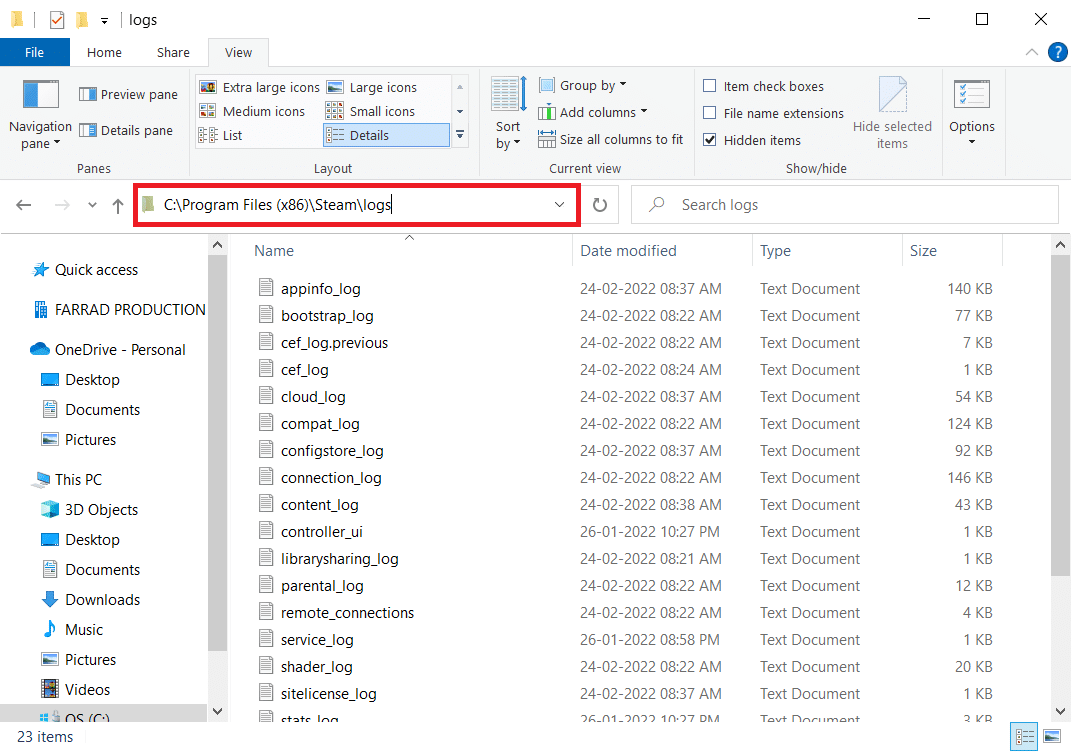Viewport: 1072px width, 752px height.
Task: Select Details layout view
Action: [x=386, y=135]
